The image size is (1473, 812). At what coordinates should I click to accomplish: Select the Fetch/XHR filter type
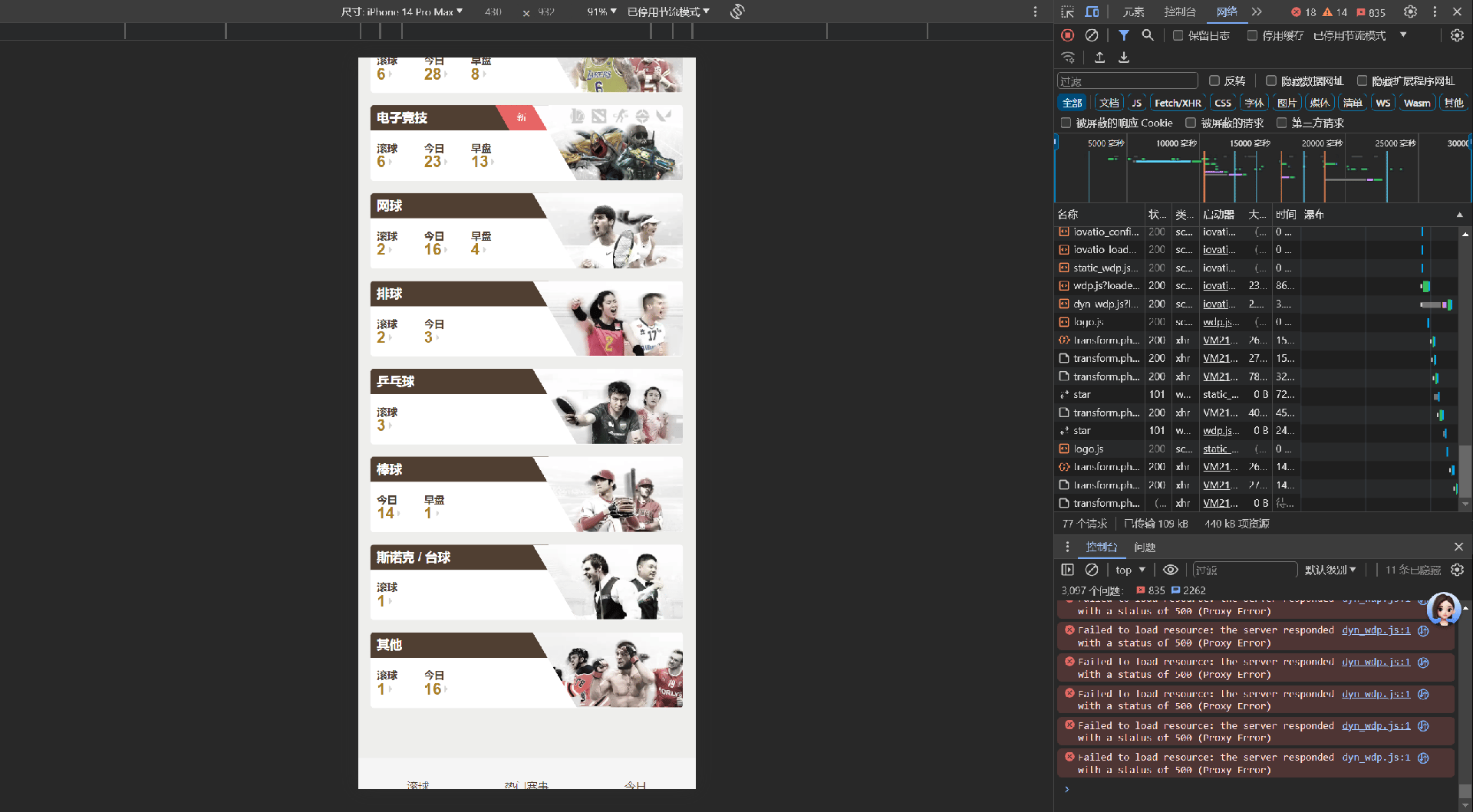coord(1178,103)
